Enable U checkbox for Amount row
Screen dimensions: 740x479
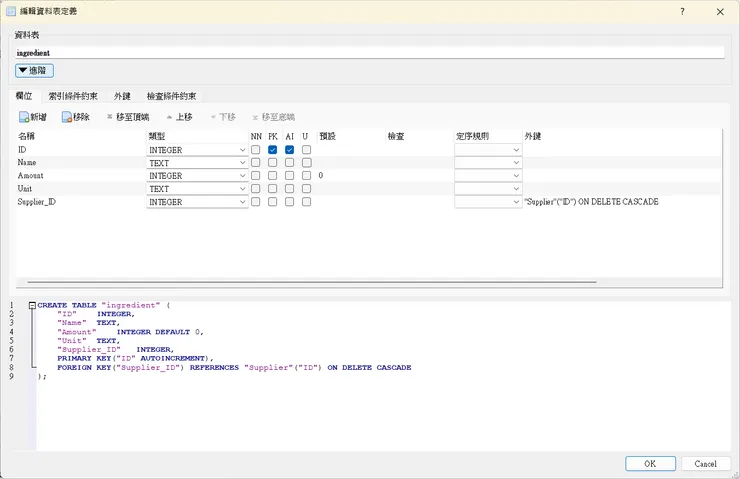click(x=306, y=176)
